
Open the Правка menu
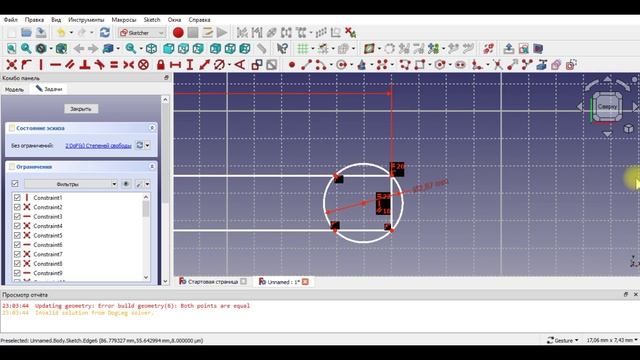[34, 20]
